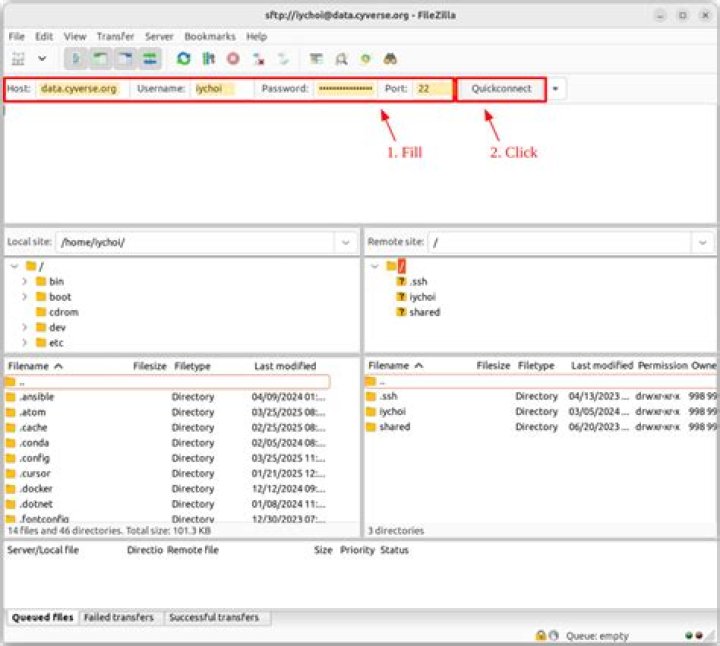Open the Site Manager icon
Image resolution: width=720 pixels, height=646 pixels.
18,59
